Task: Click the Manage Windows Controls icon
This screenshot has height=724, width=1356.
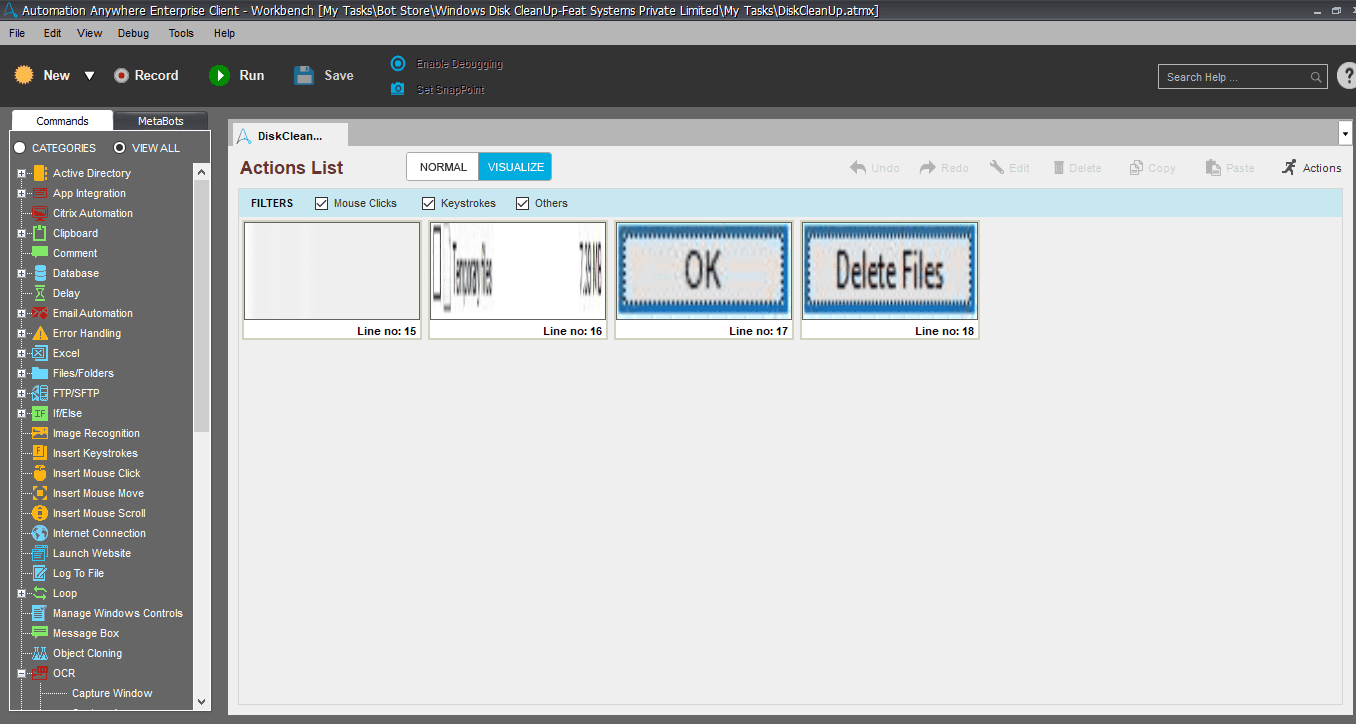Action: coord(40,613)
